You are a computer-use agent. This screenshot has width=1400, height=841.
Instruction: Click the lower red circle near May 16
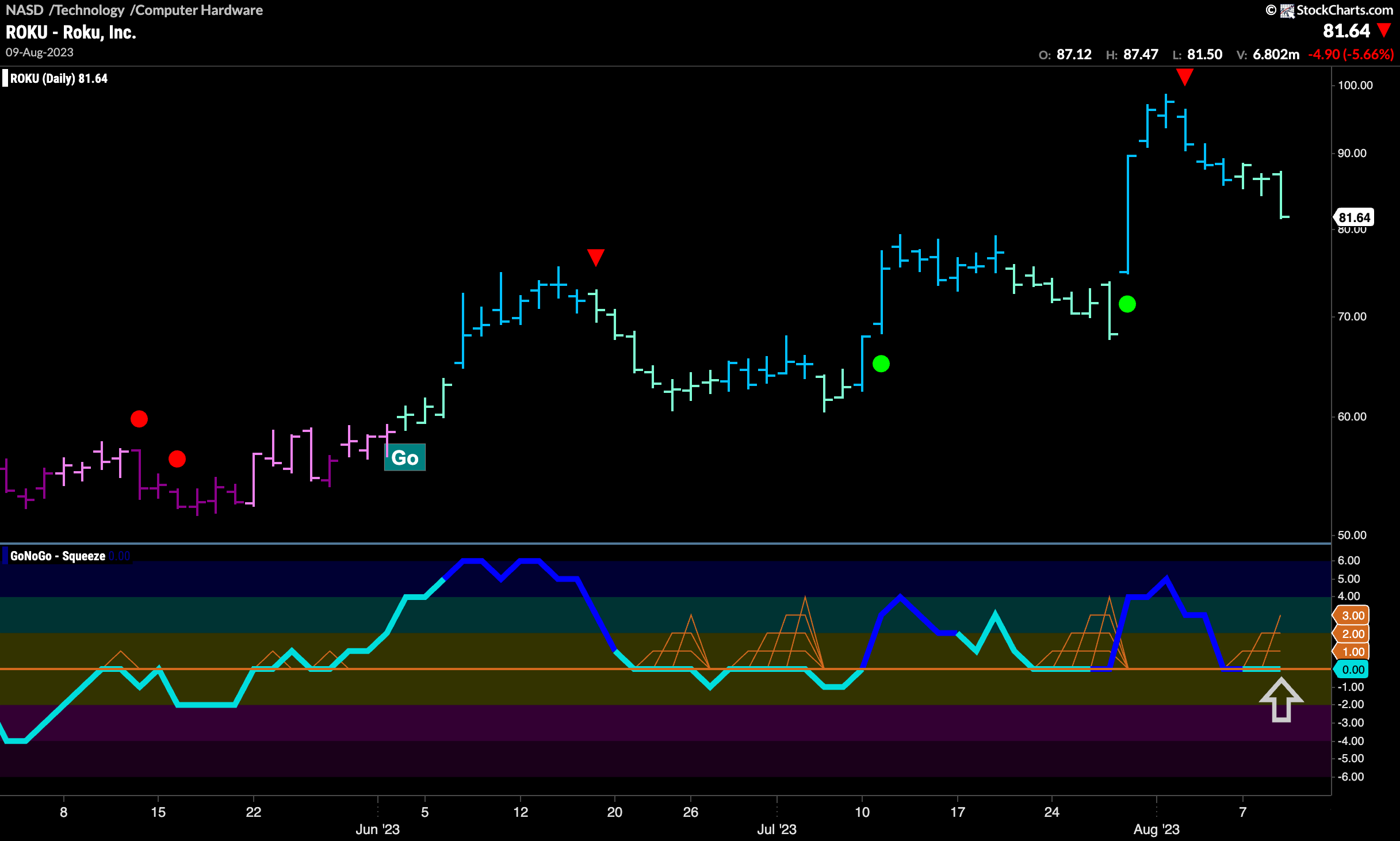tap(177, 459)
